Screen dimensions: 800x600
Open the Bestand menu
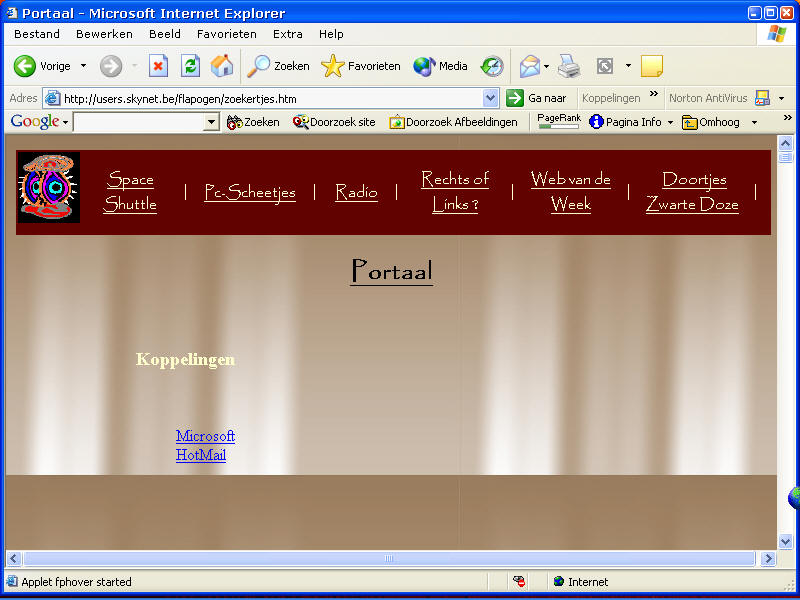click(x=37, y=34)
